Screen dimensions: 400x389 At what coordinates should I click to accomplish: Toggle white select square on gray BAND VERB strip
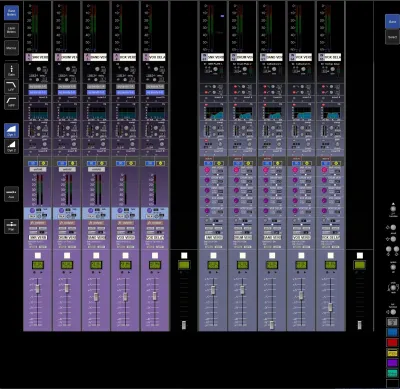pyautogui.click(x=272, y=256)
